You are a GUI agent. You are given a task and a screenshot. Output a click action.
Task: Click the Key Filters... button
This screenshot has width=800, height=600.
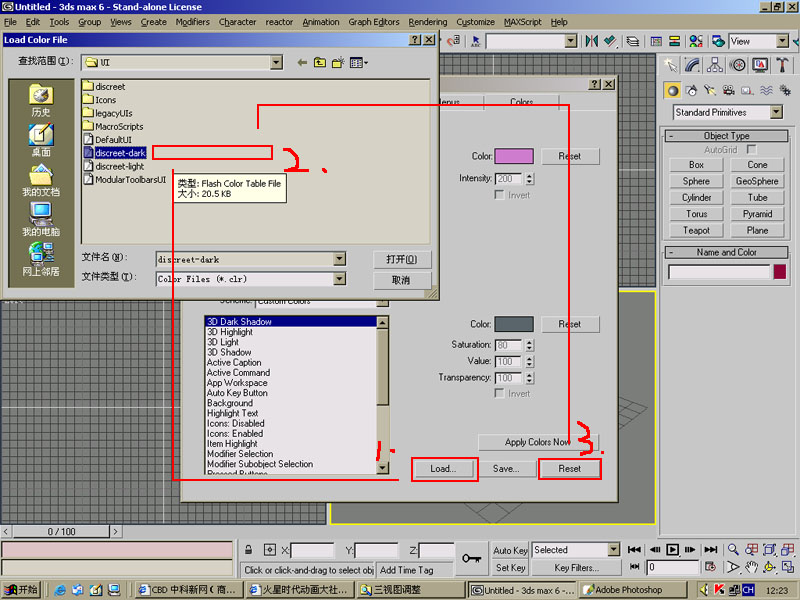pyautogui.click(x=577, y=567)
